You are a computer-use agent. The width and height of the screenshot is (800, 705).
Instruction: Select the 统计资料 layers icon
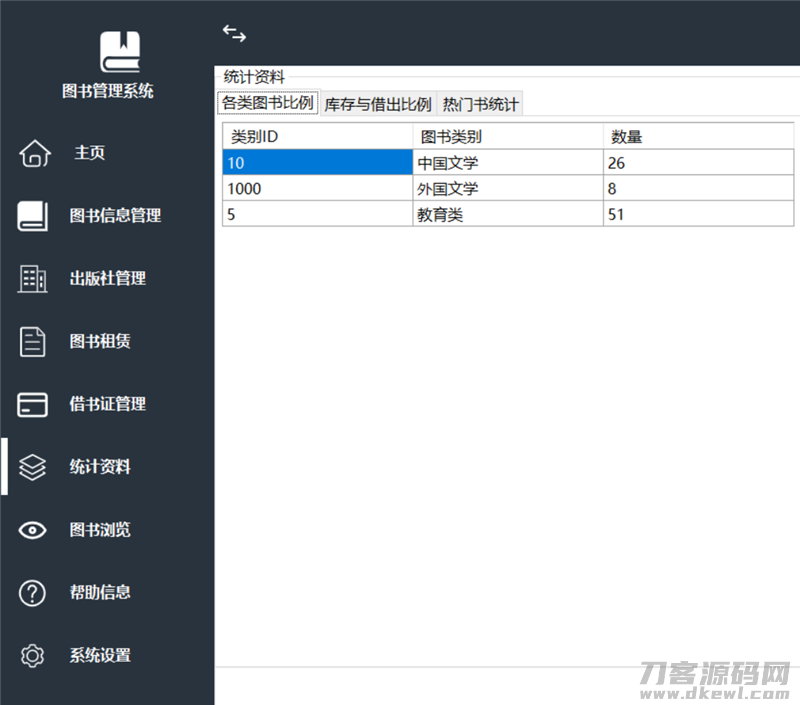point(33,467)
